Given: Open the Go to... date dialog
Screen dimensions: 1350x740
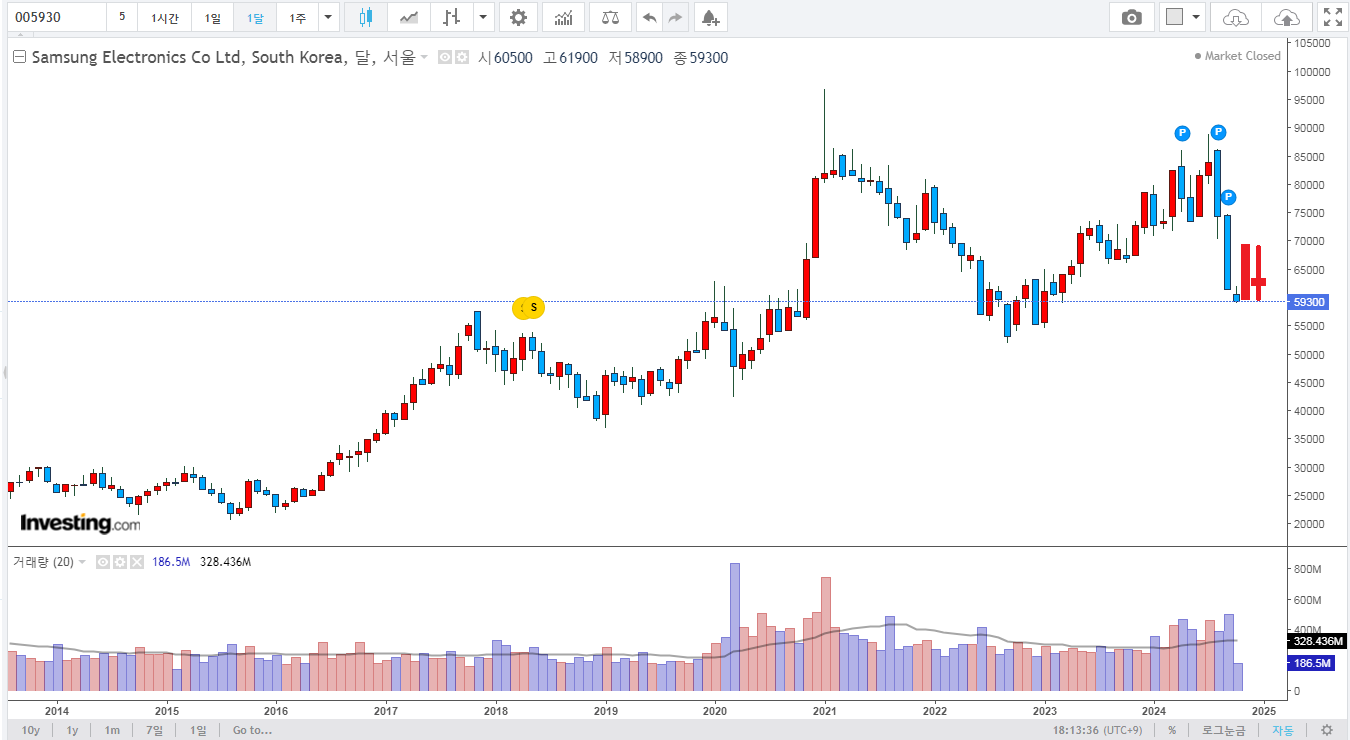Looking at the screenshot, I should [252, 730].
